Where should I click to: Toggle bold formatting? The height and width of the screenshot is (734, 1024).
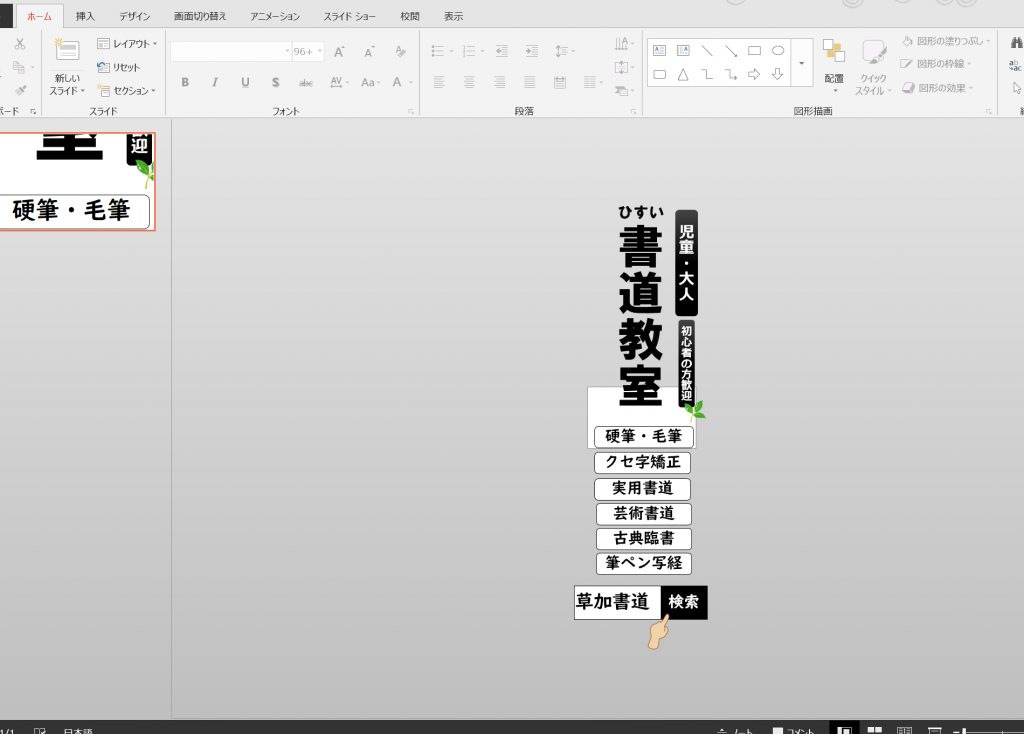185,82
